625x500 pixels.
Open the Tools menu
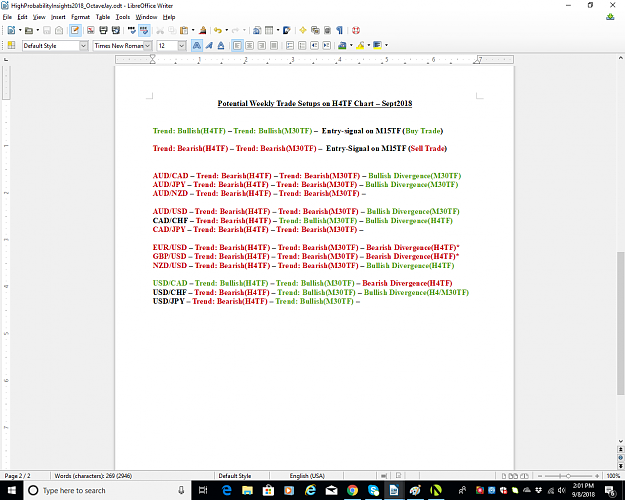tap(123, 17)
